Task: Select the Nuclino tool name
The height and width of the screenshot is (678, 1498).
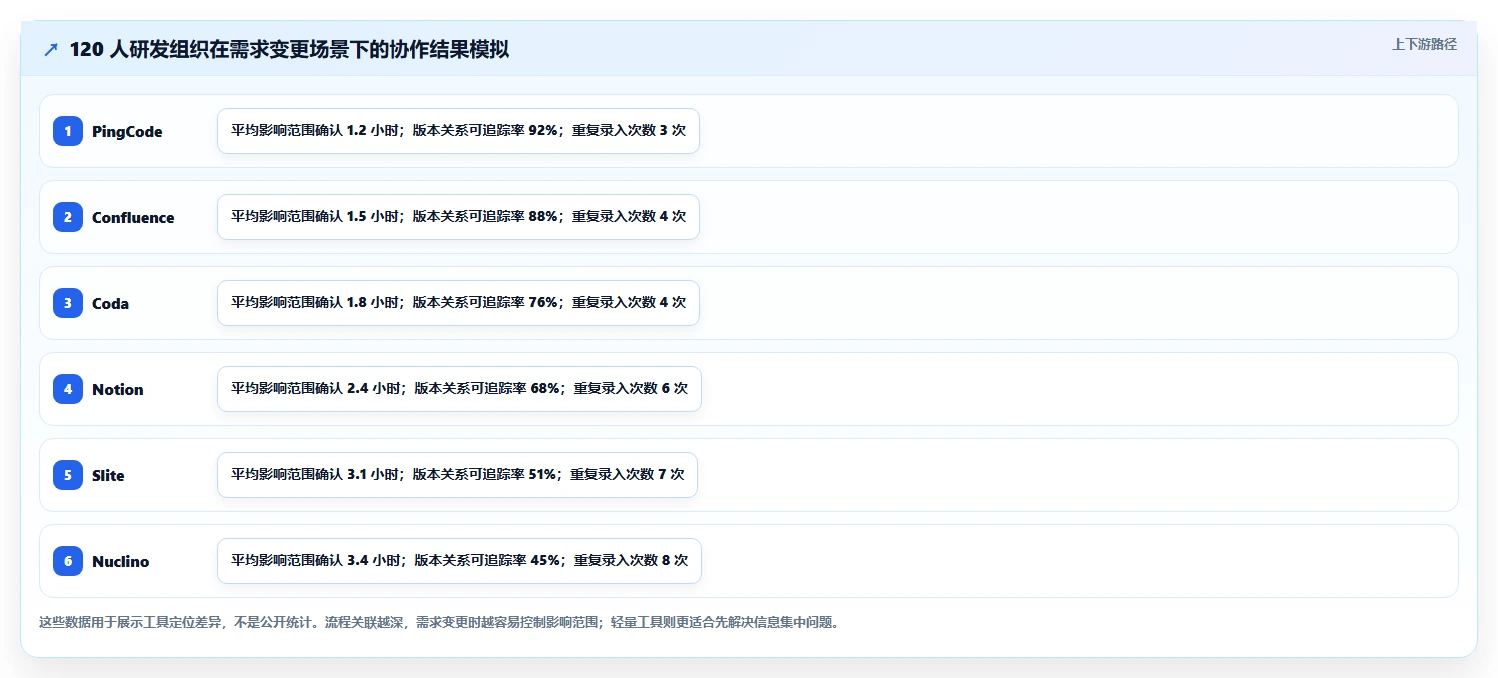Action: click(x=121, y=562)
